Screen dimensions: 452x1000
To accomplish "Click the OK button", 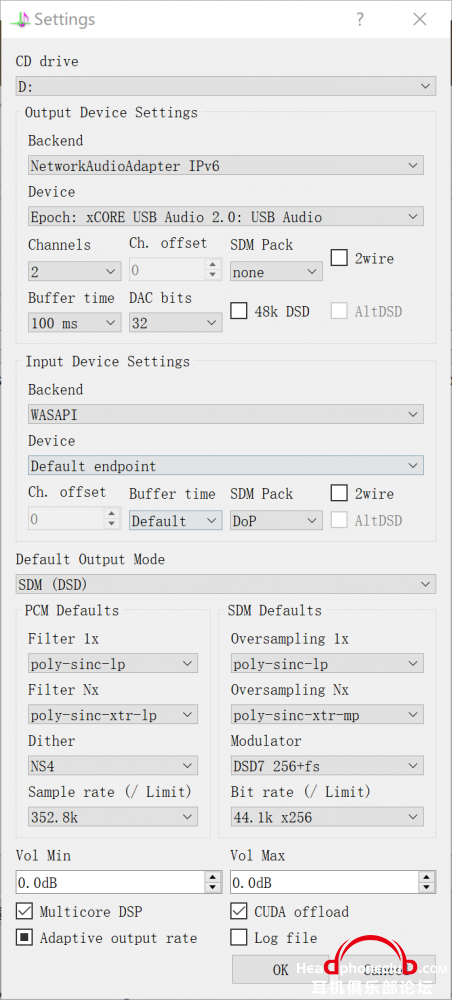I will [281, 969].
